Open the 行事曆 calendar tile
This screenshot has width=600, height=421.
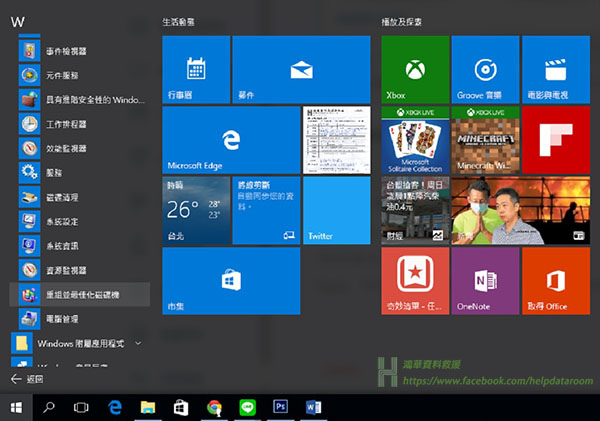[196, 70]
